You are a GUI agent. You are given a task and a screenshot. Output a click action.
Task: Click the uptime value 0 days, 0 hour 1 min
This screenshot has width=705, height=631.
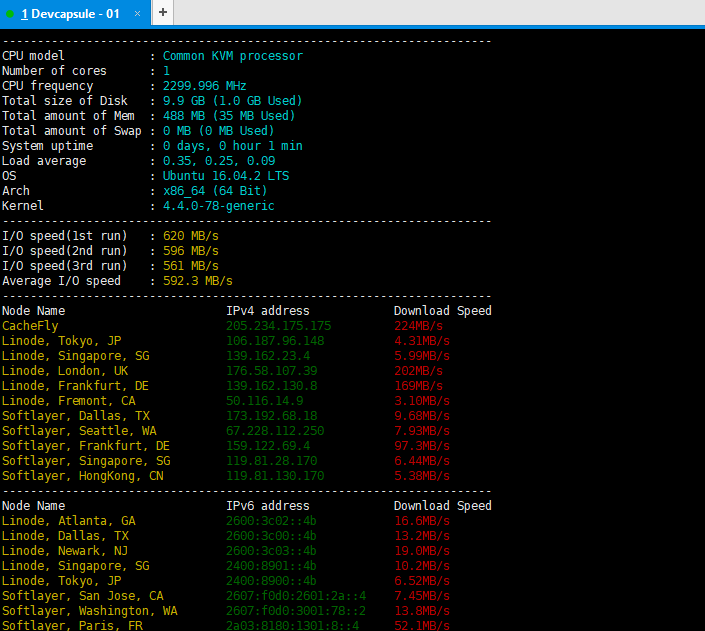(x=232, y=146)
